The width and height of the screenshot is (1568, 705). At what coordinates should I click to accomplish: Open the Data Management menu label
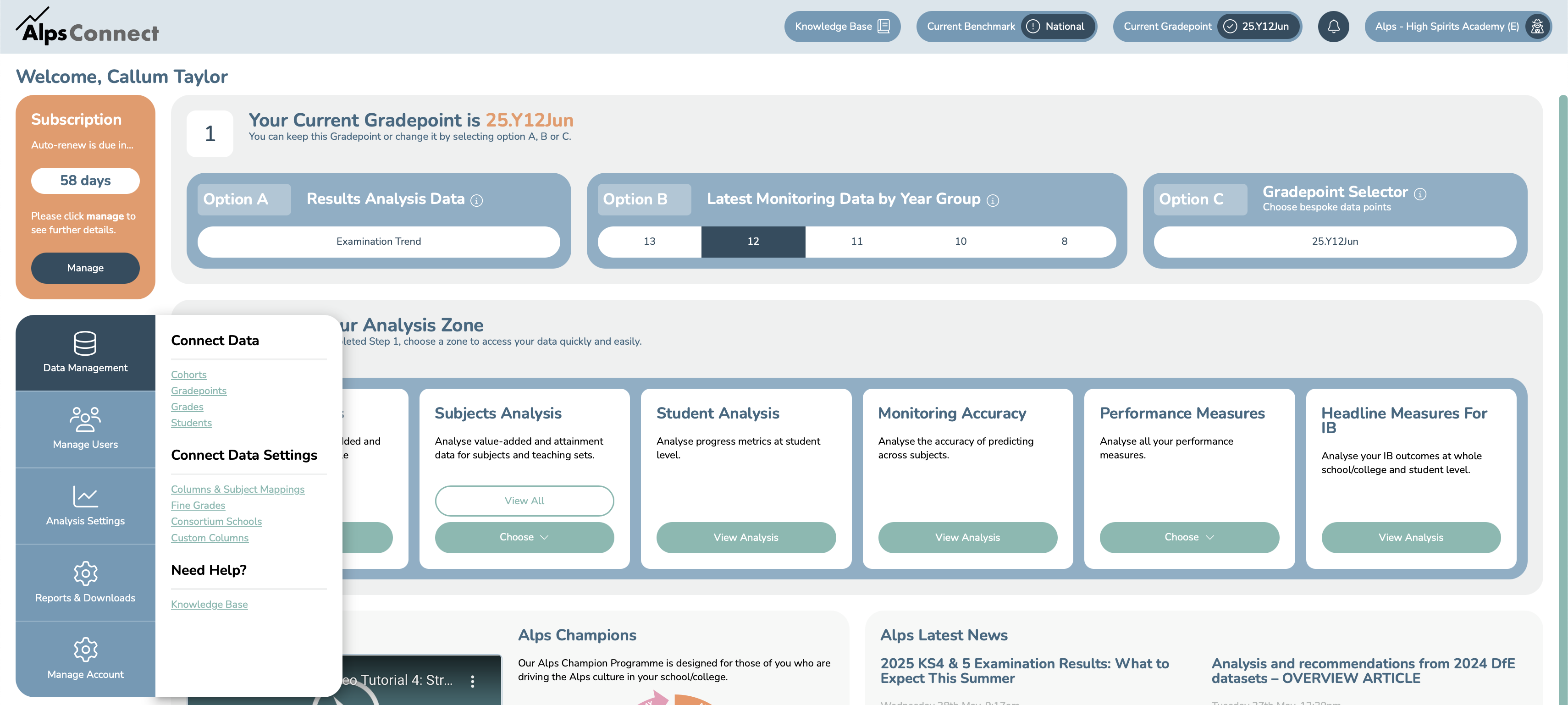coord(85,368)
